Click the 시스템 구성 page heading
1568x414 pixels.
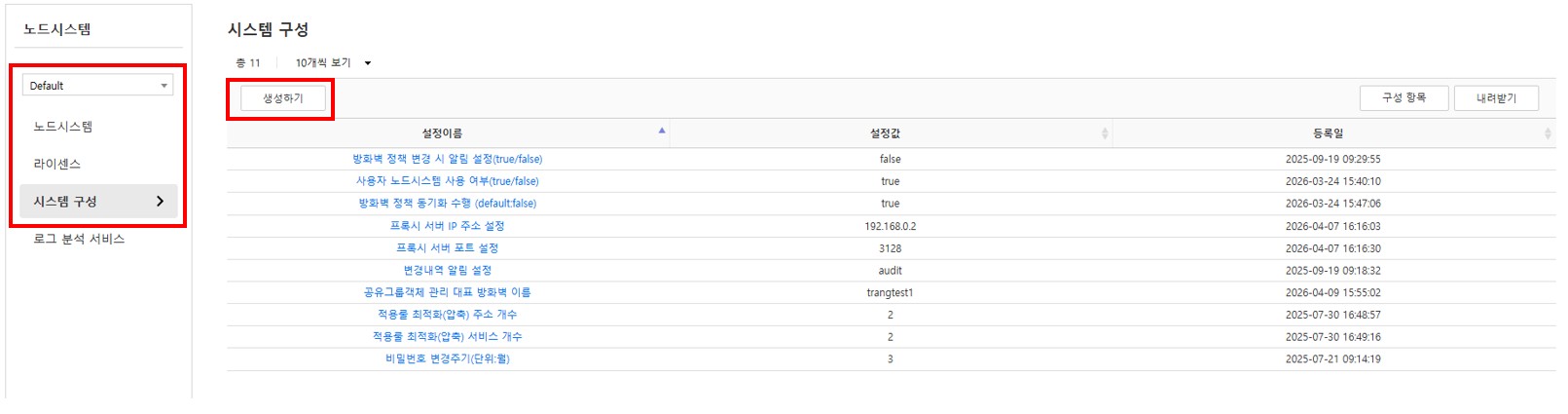coord(268,29)
